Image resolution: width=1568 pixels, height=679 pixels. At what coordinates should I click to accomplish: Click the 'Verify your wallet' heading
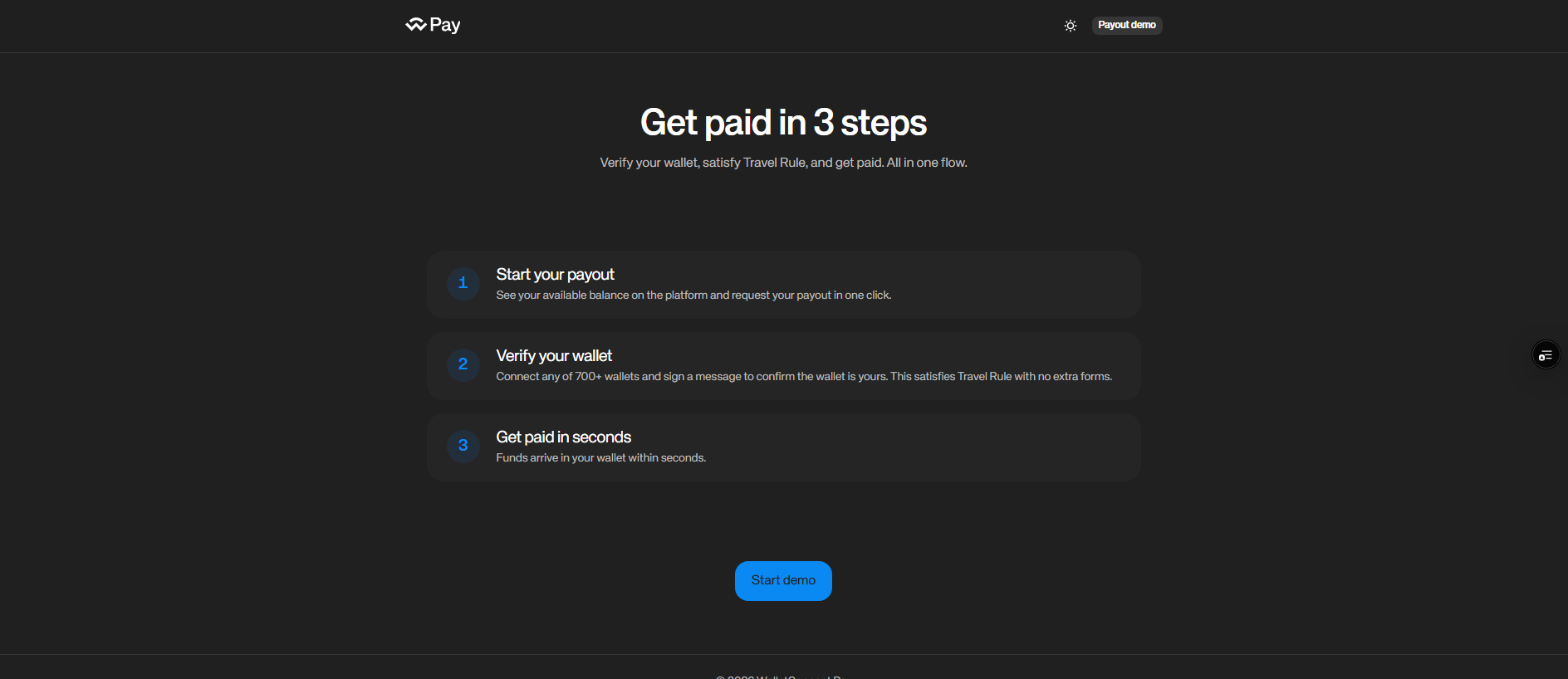tap(554, 356)
